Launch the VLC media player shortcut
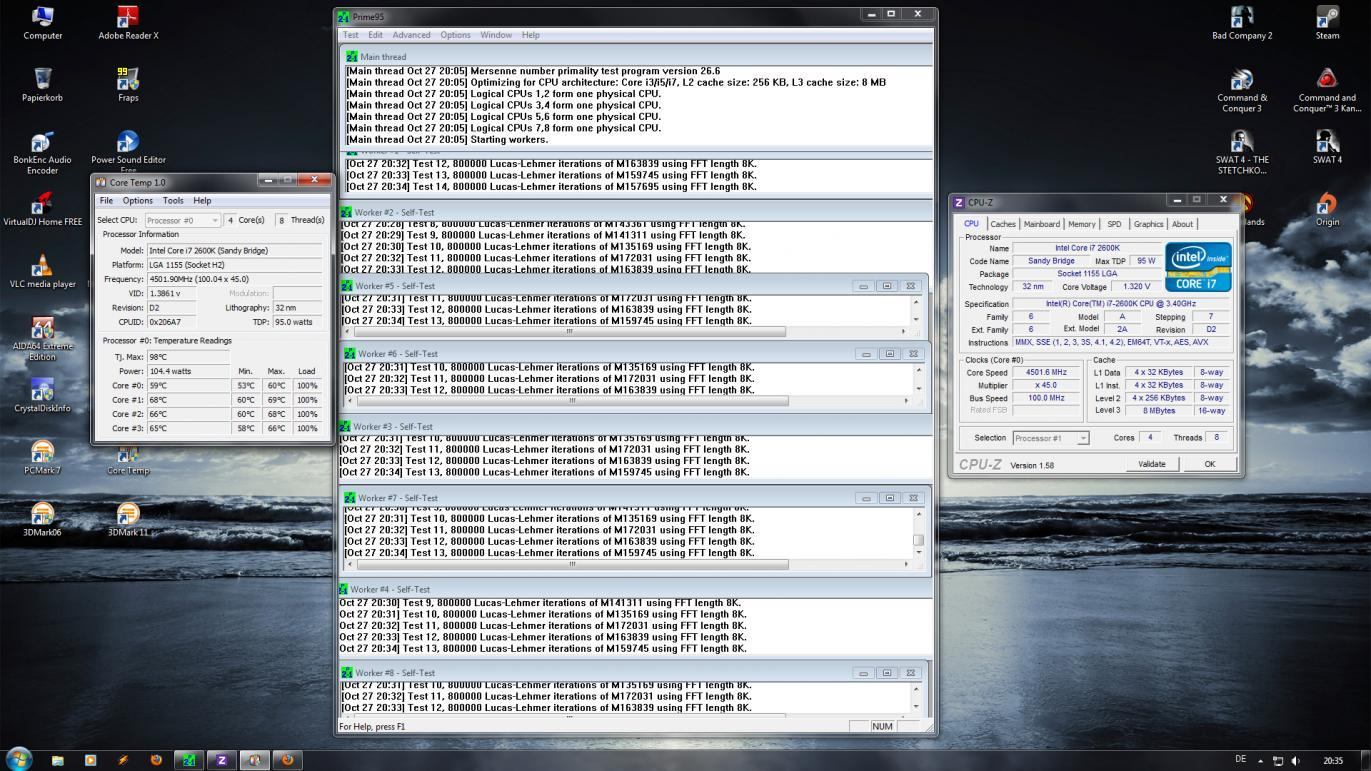The image size is (1371, 771). [x=43, y=271]
